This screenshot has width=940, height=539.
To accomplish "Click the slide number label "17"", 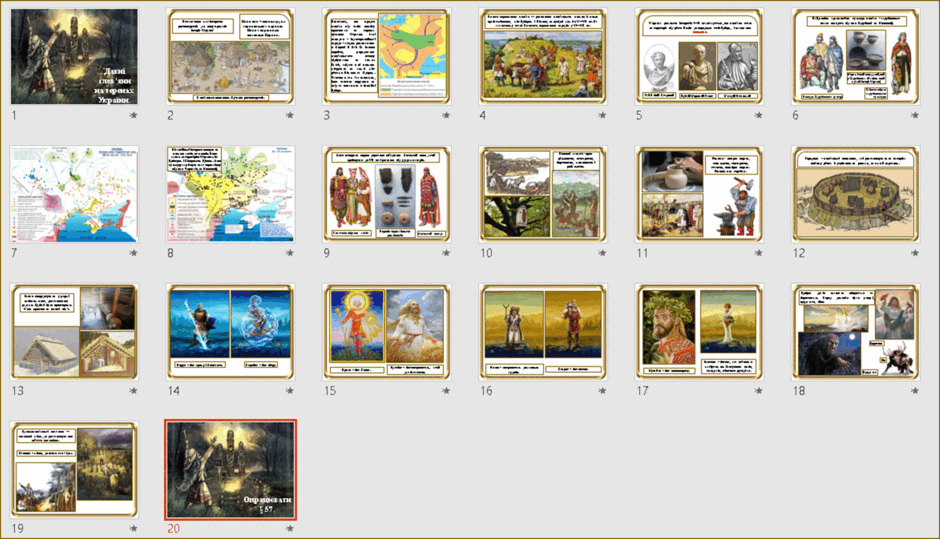I will [x=643, y=391].
